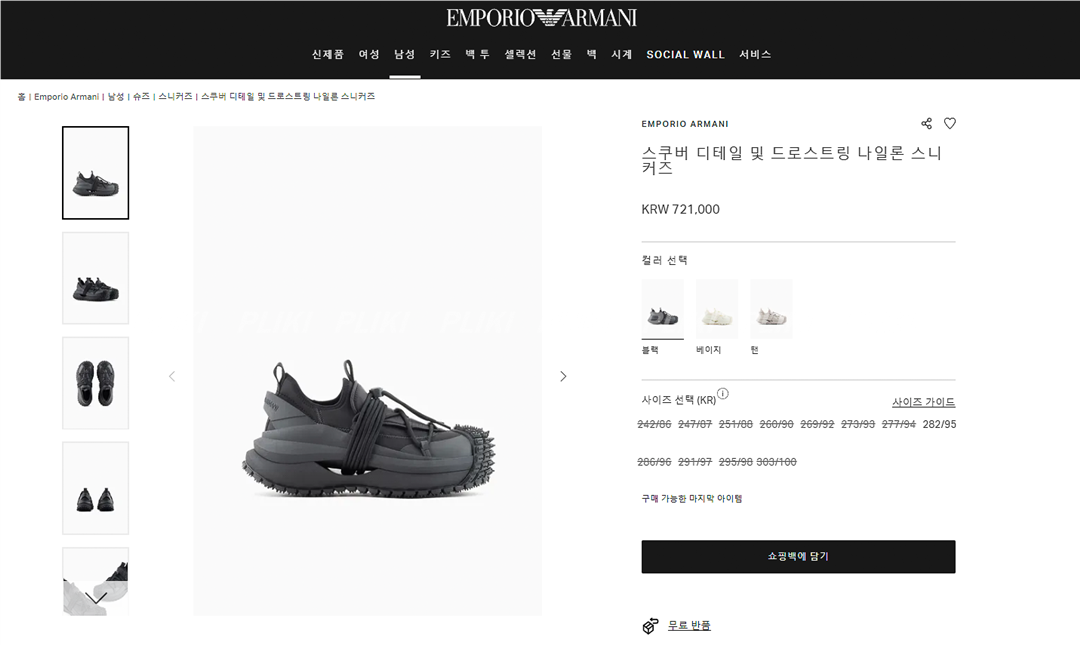The width and height of the screenshot is (1080, 645).
Task: Select the 베이지 color option
Action: [x=717, y=309]
